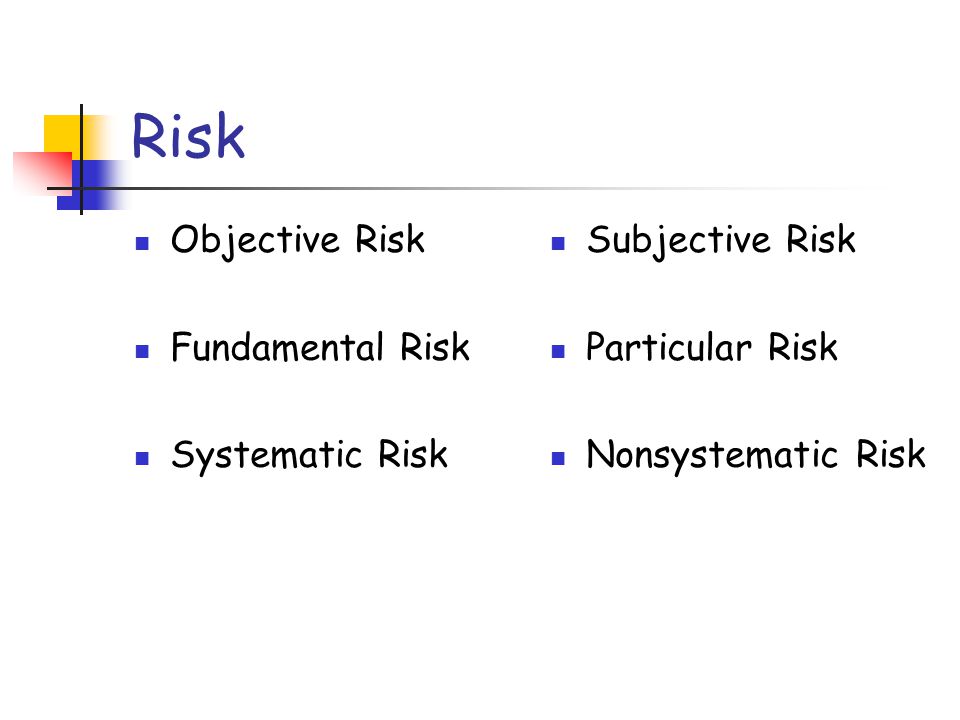Screen dimensions: 960x720
Task: Click the bullet square beside Objective Risk
Action: tap(142, 244)
